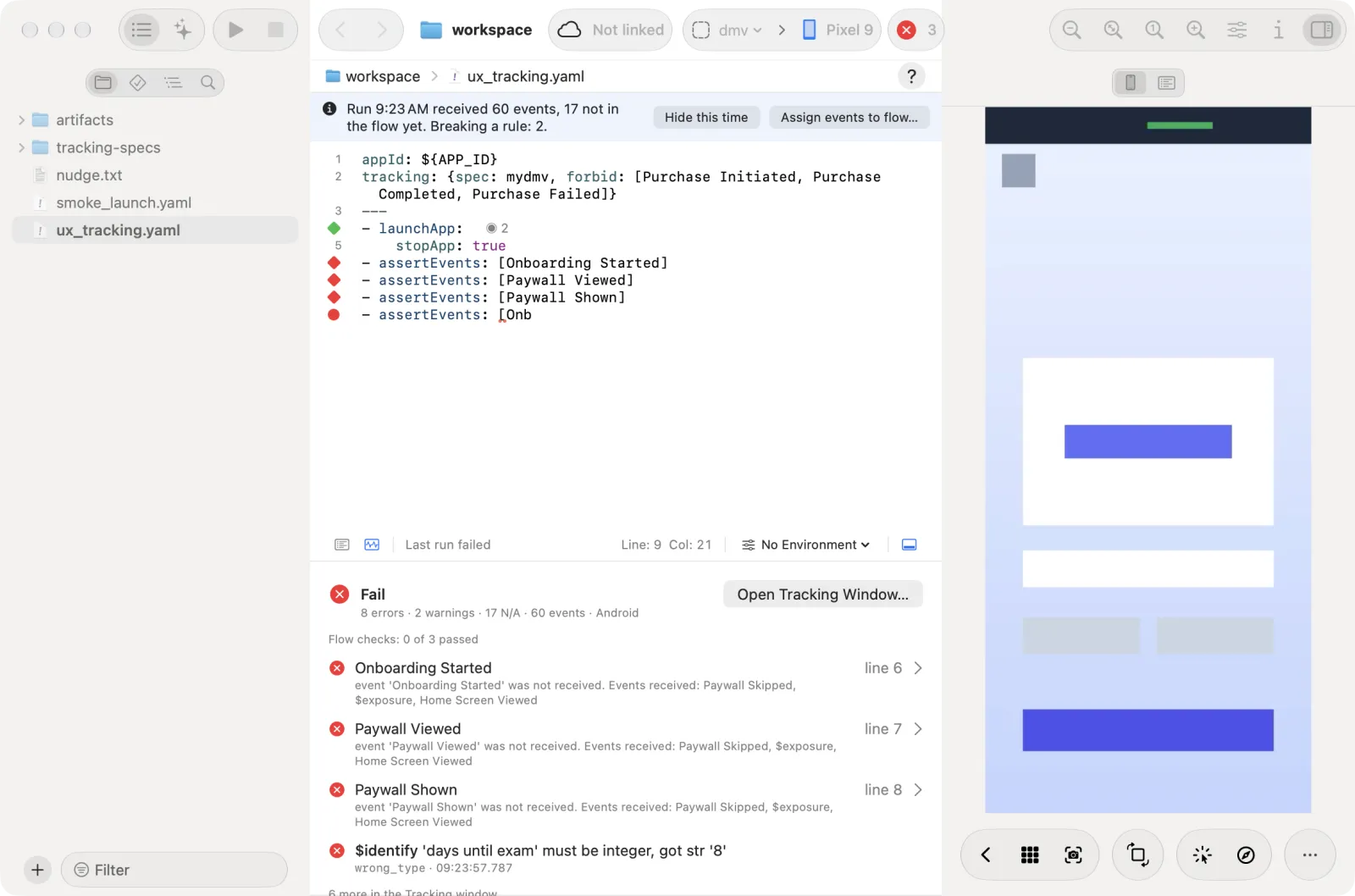This screenshot has width=1355, height=896.
Task: Run the flow with the play button
Action: (236, 30)
